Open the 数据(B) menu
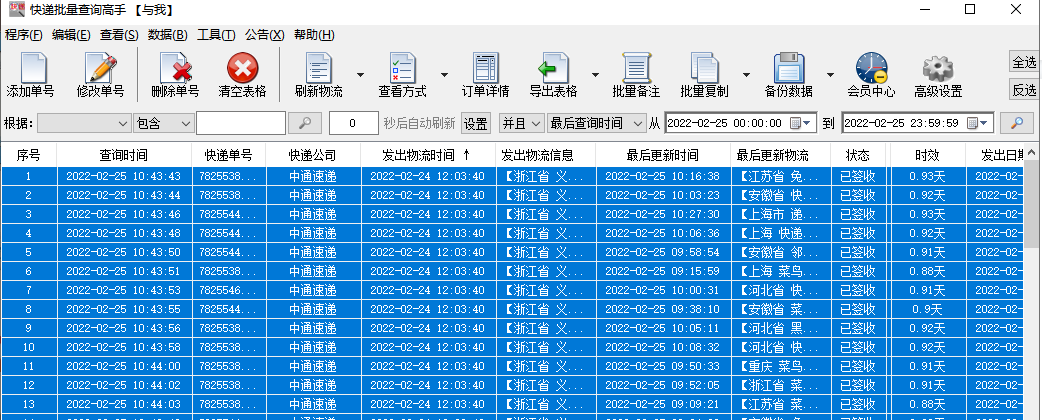 click(167, 35)
